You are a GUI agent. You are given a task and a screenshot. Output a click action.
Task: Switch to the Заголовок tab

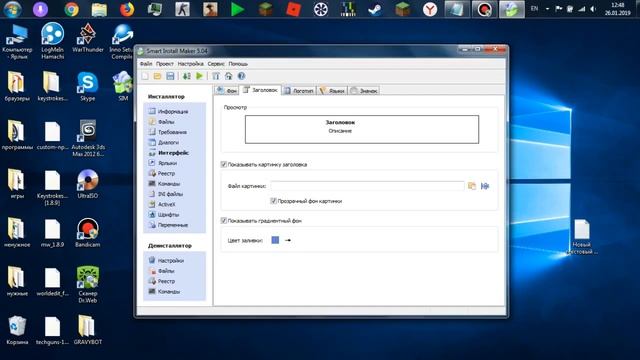[260, 90]
